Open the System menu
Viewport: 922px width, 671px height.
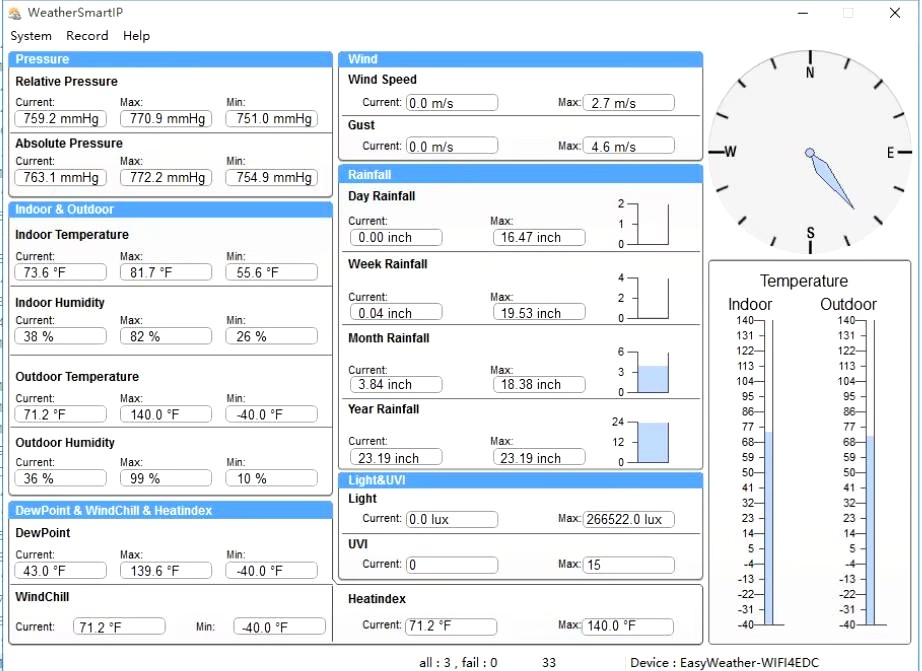click(31, 36)
